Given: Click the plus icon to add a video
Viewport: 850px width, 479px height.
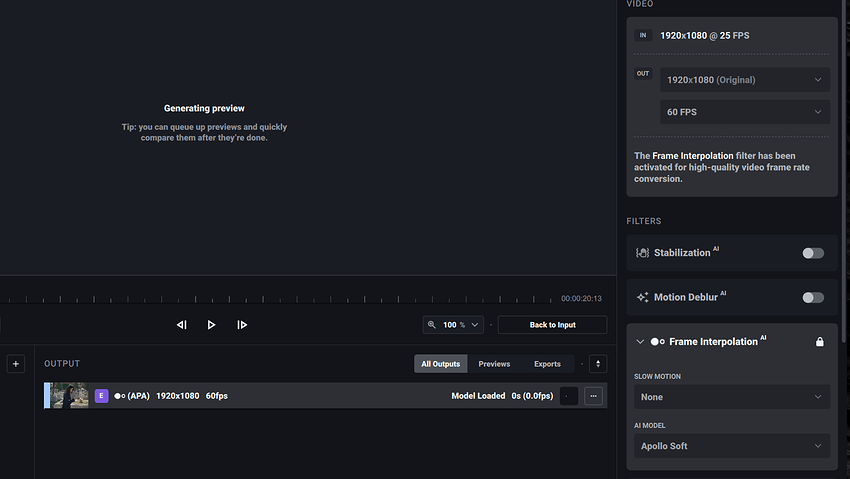Looking at the screenshot, I should click(x=15, y=364).
